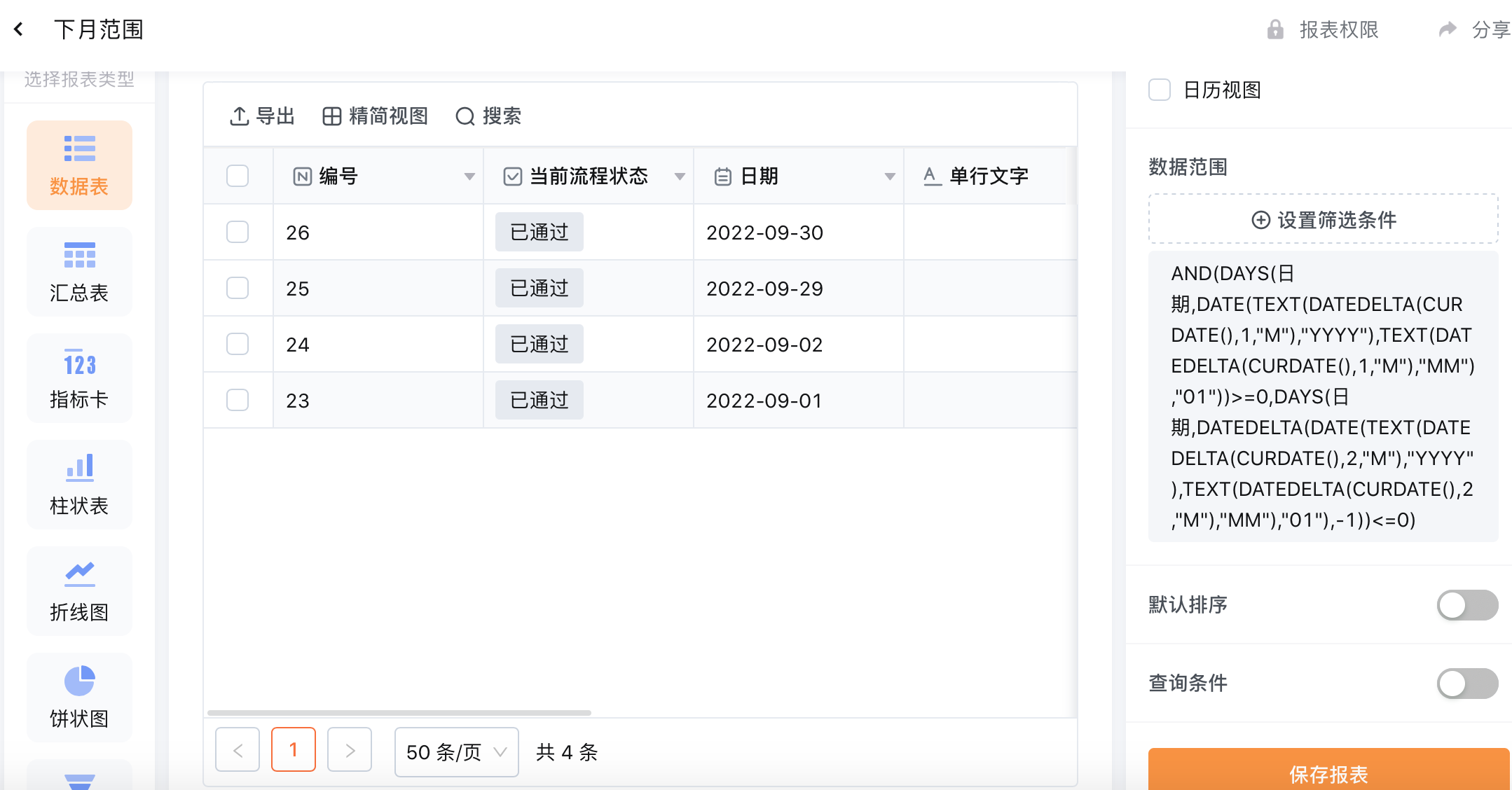Image resolution: width=1512 pixels, height=790 pixels.
Task: Click the plus icon in 设置筛选条件
Action: (x=1260, y=220)
